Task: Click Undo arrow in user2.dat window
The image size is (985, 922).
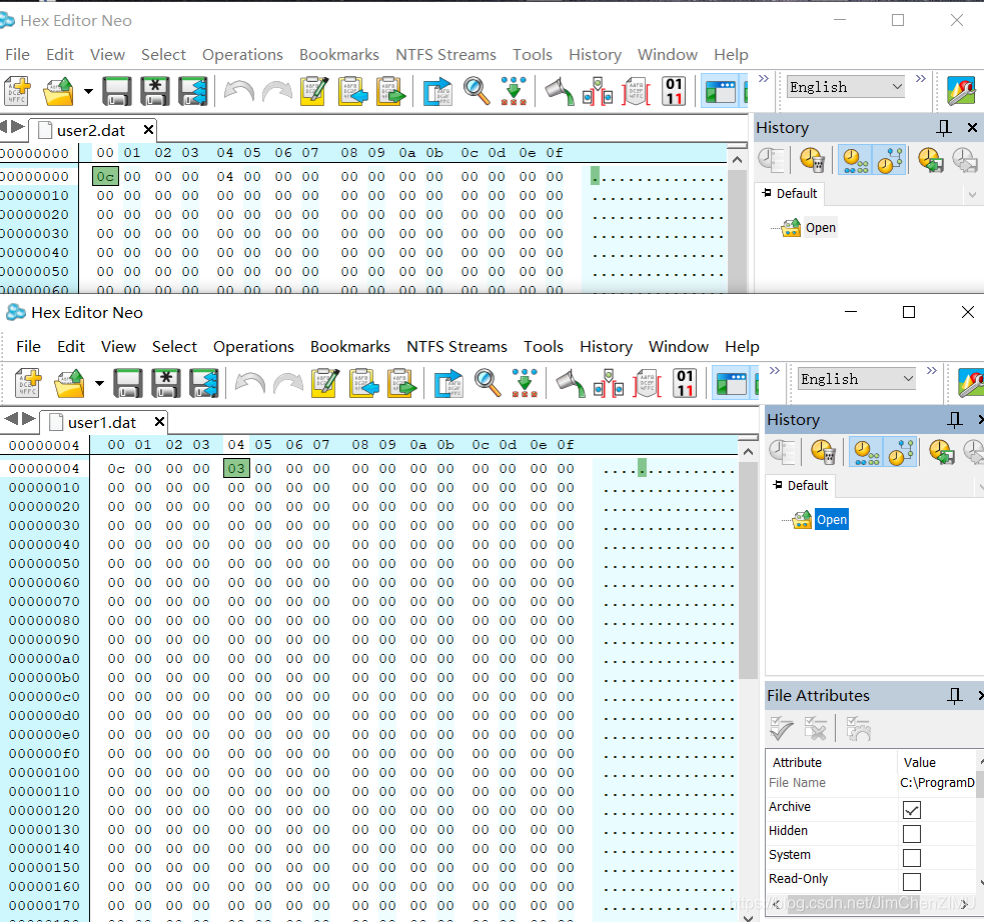Action: [x=239, y=91]
